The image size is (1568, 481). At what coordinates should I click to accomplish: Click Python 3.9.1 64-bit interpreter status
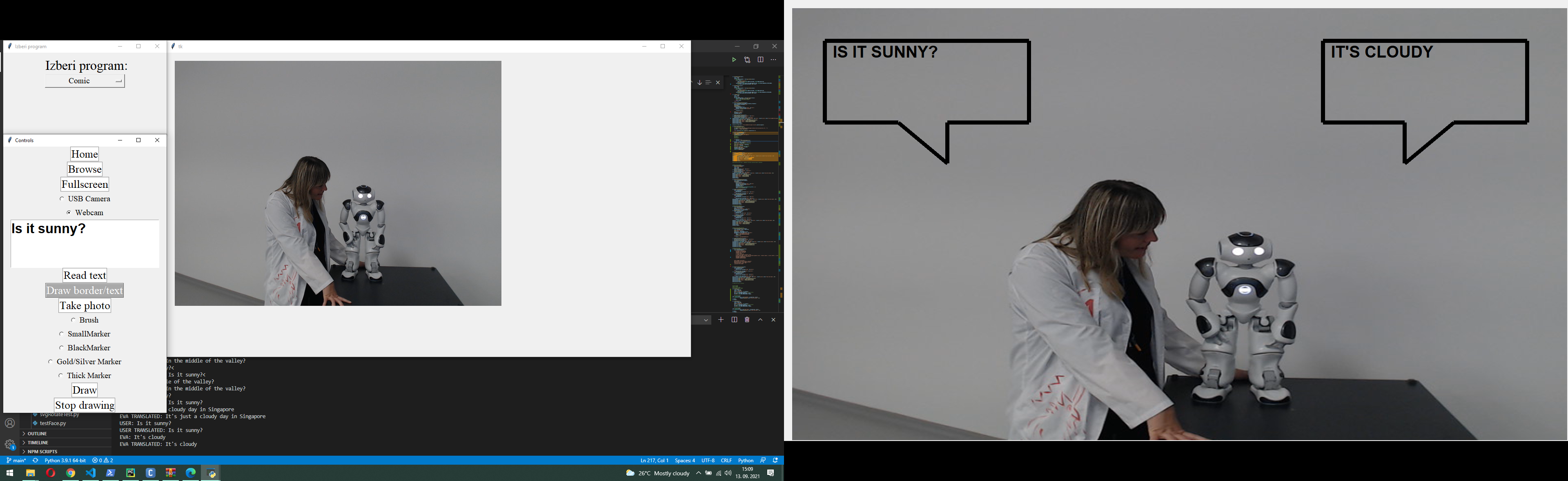point(65,460)
